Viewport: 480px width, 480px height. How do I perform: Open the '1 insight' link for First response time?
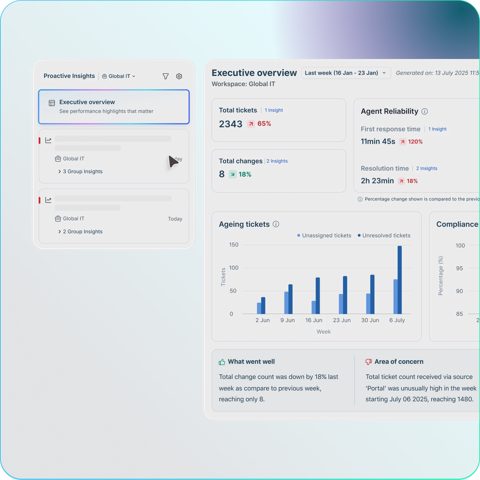pyautogui.click(x=437, y=129)
